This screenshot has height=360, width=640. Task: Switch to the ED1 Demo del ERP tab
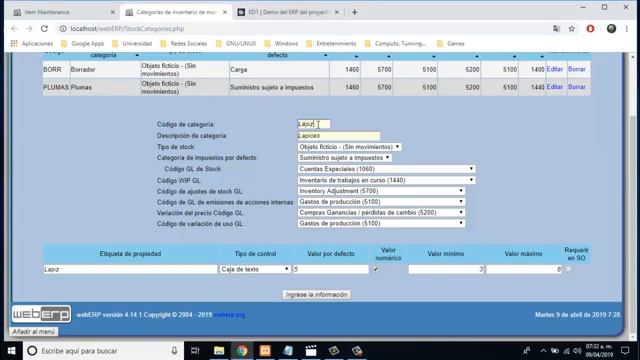tap(288, 12)
